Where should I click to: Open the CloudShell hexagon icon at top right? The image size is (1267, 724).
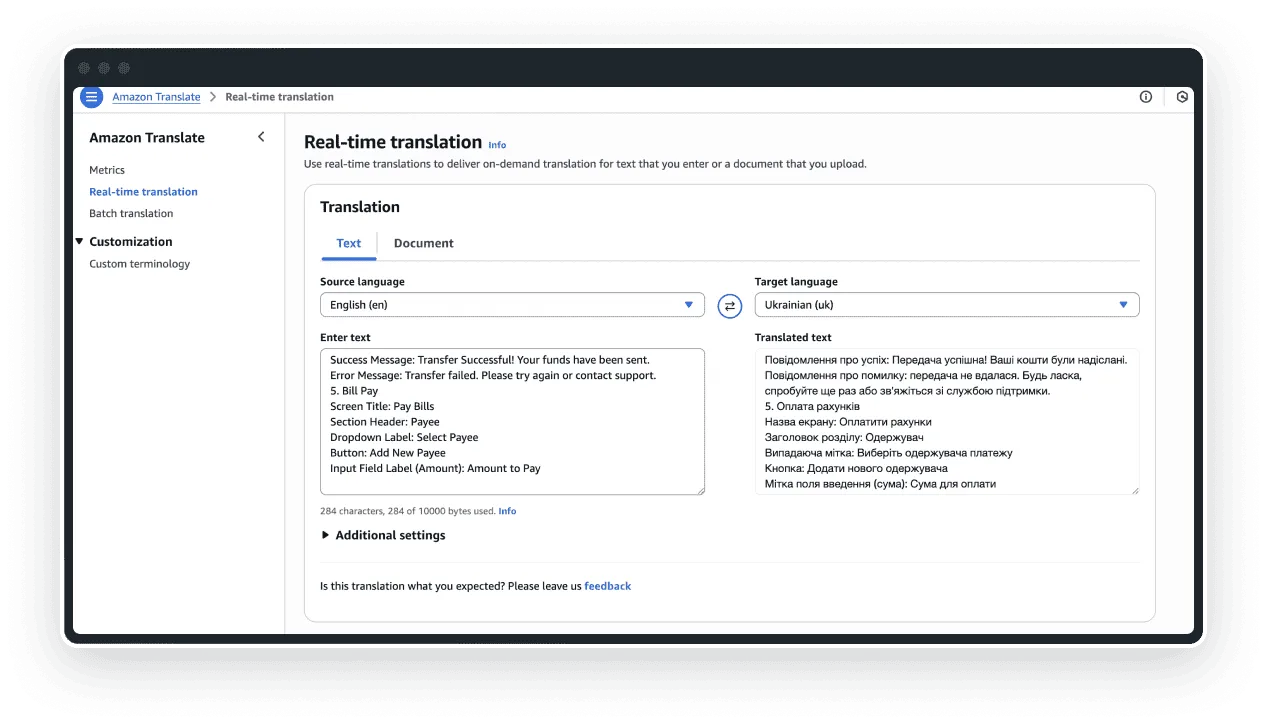[1181, 97]
